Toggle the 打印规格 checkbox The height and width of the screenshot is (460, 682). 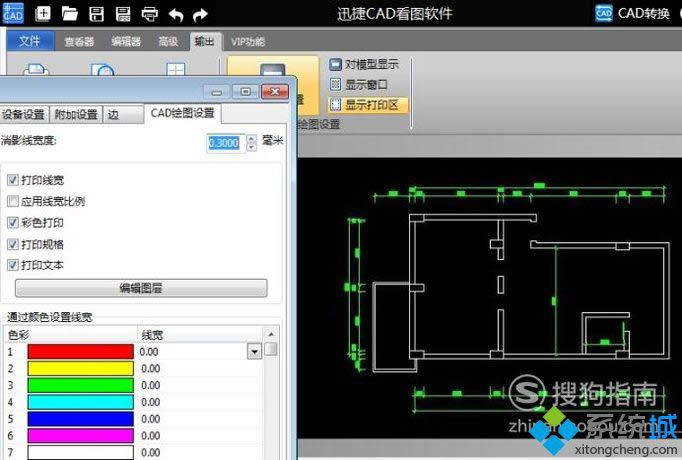pos(13,244)
